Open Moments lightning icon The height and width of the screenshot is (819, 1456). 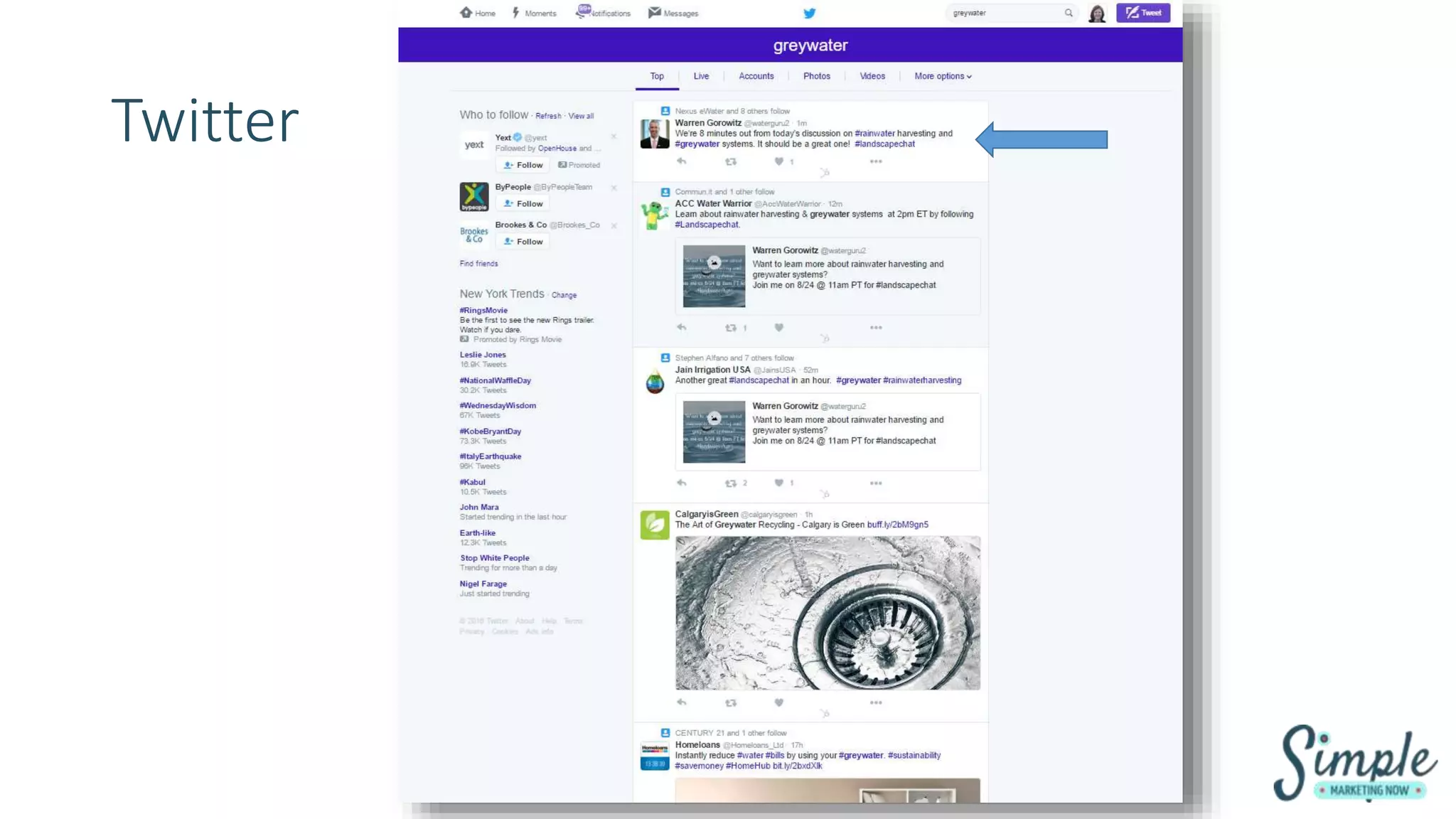pyautogui.click(x=516, y=12)
